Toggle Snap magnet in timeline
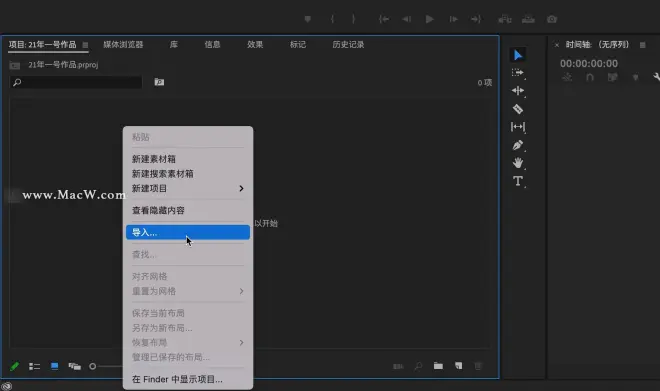This screenshot has height=391, width=660. pos(590,77)
